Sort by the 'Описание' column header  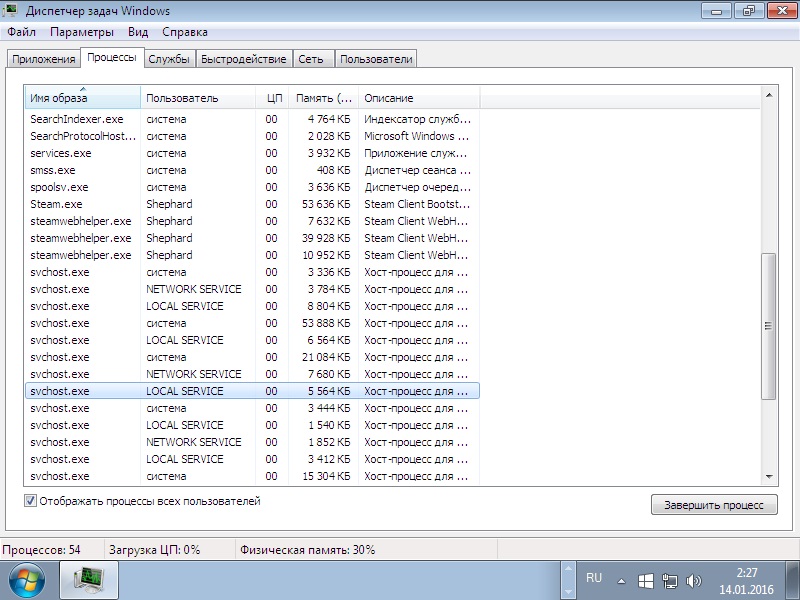(419, 97)
